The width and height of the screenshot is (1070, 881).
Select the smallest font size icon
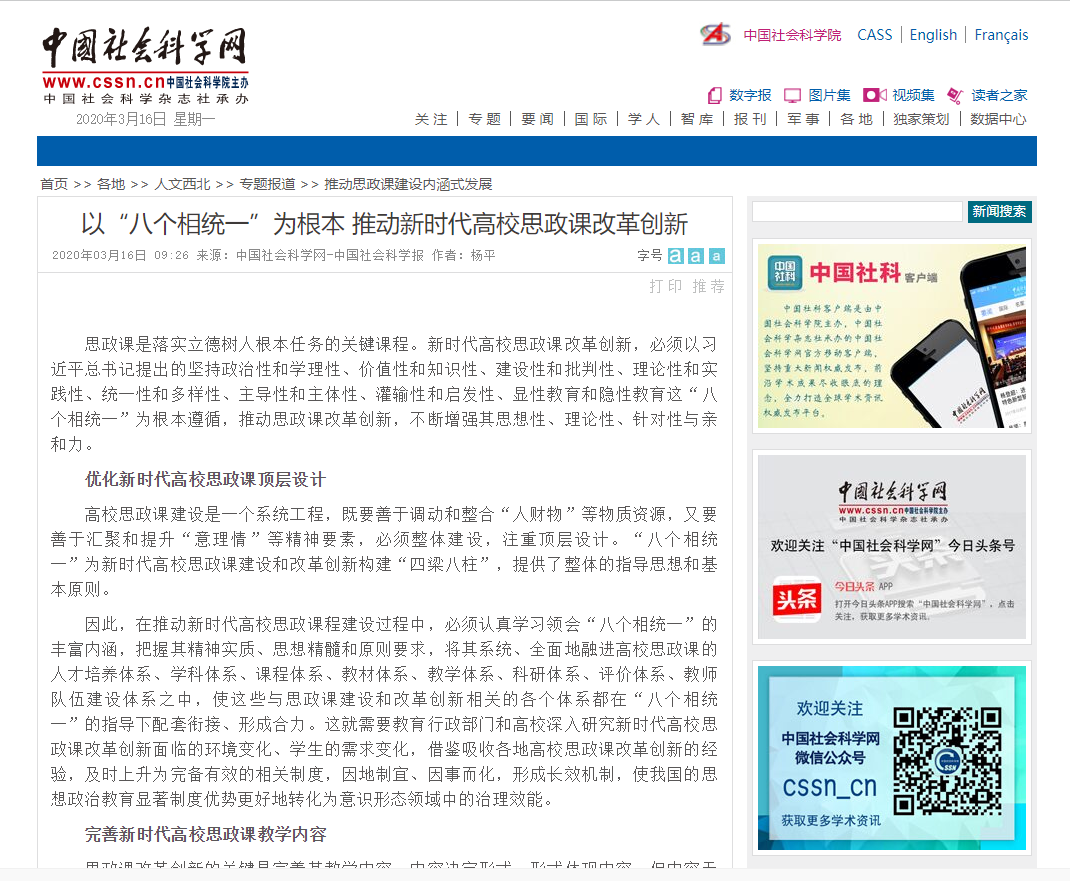point(716,256)
